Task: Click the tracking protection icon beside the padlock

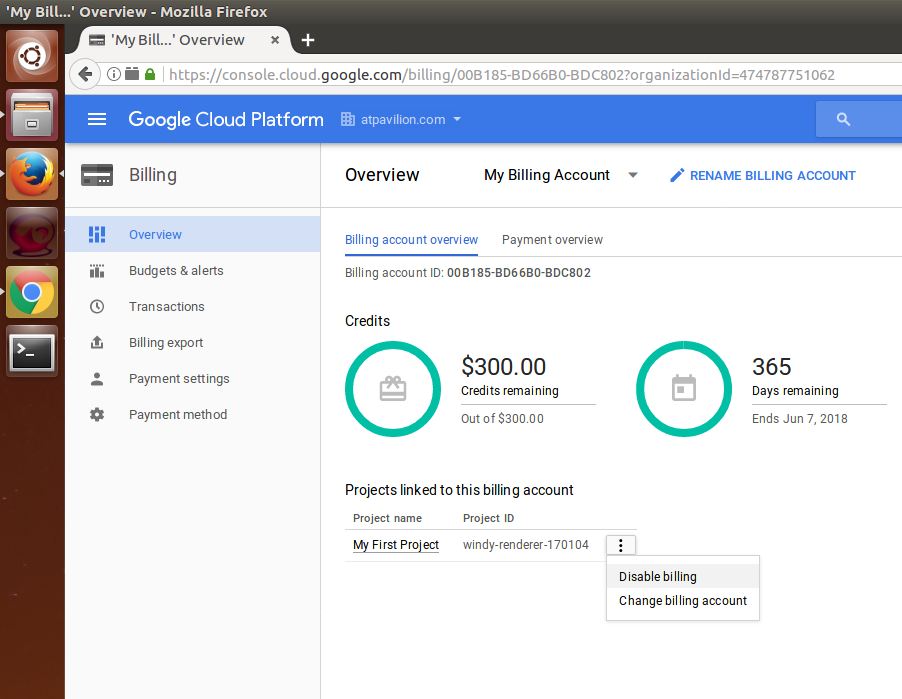Action: [x=132, y=74]
